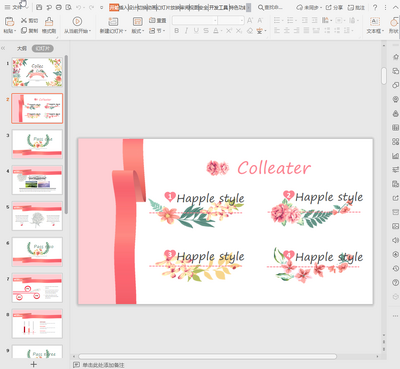
Task: Toggle Bold formatting
Action: point(176,31)
